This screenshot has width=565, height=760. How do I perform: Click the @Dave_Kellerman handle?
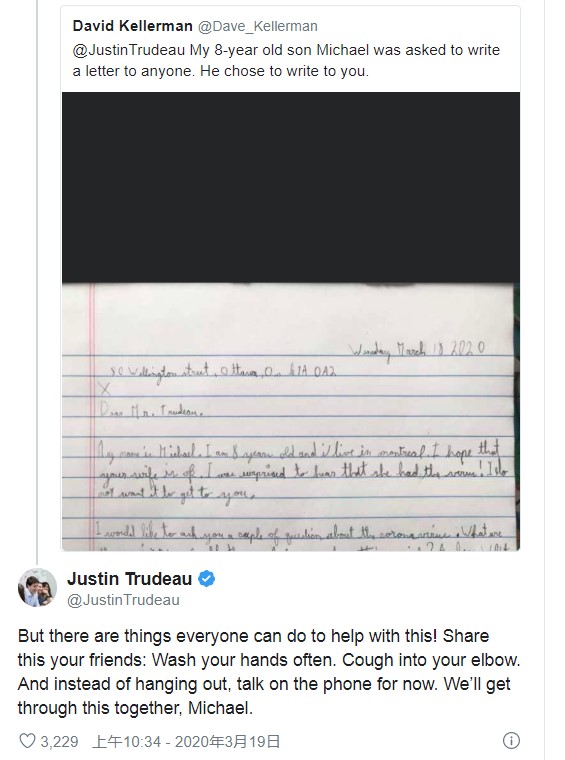tap(258, 26)
